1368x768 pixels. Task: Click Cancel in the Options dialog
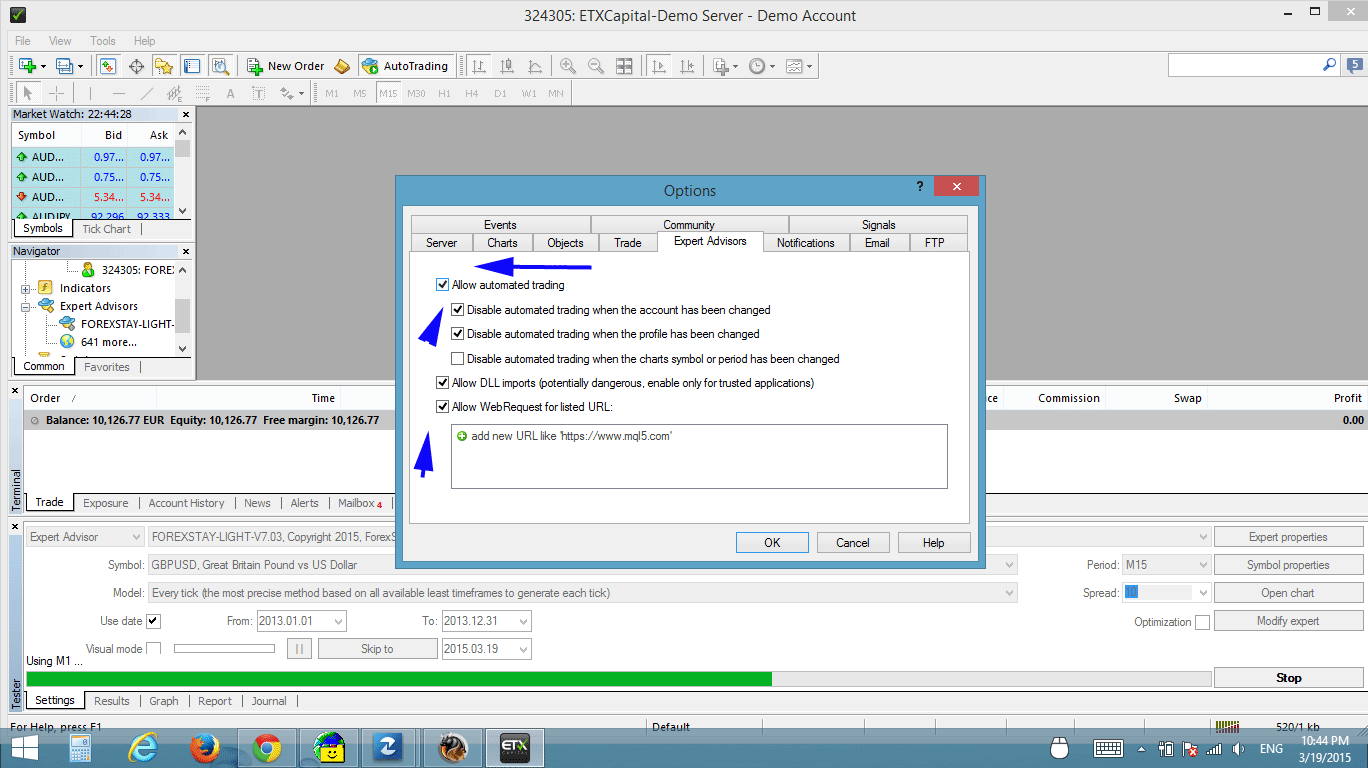[x=853, y=542]
